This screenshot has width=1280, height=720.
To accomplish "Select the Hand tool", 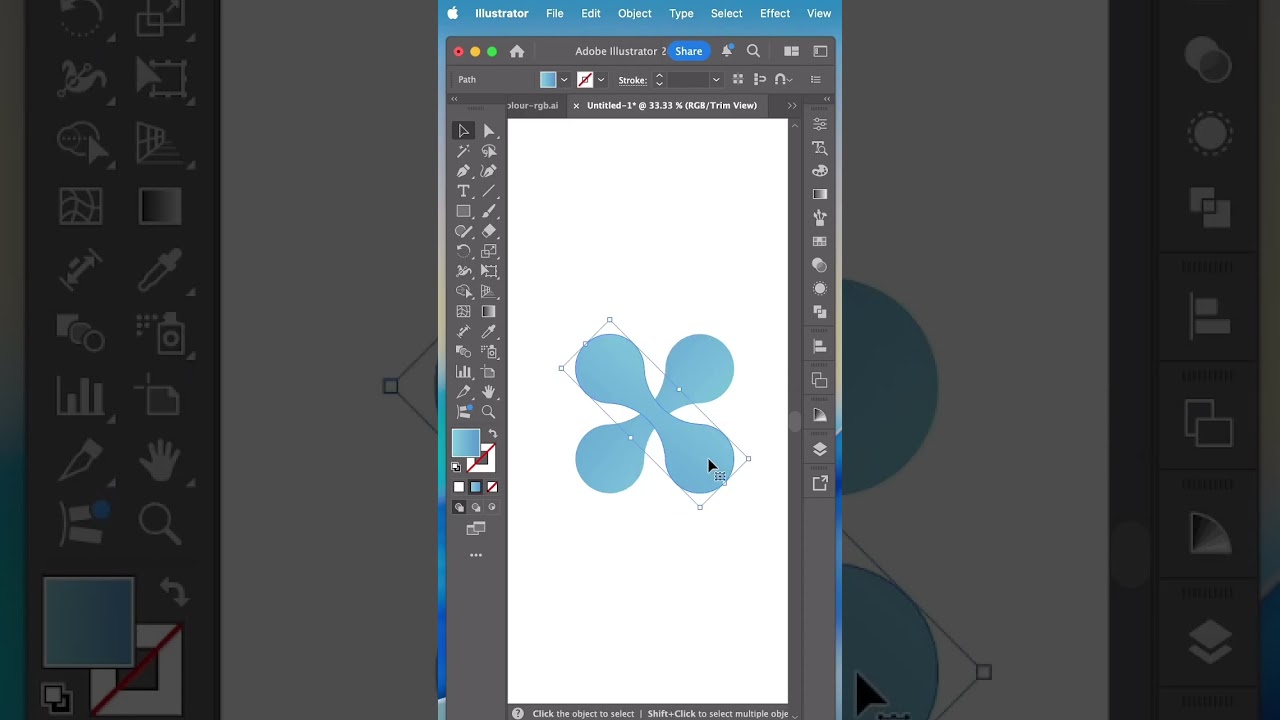I will click(x=489, y=391).
